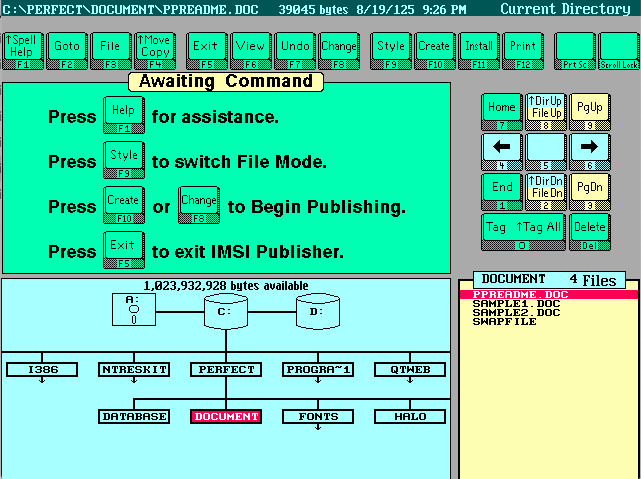Click the Current Directory label
Viewport: 641px width, 479px height.
565,9
